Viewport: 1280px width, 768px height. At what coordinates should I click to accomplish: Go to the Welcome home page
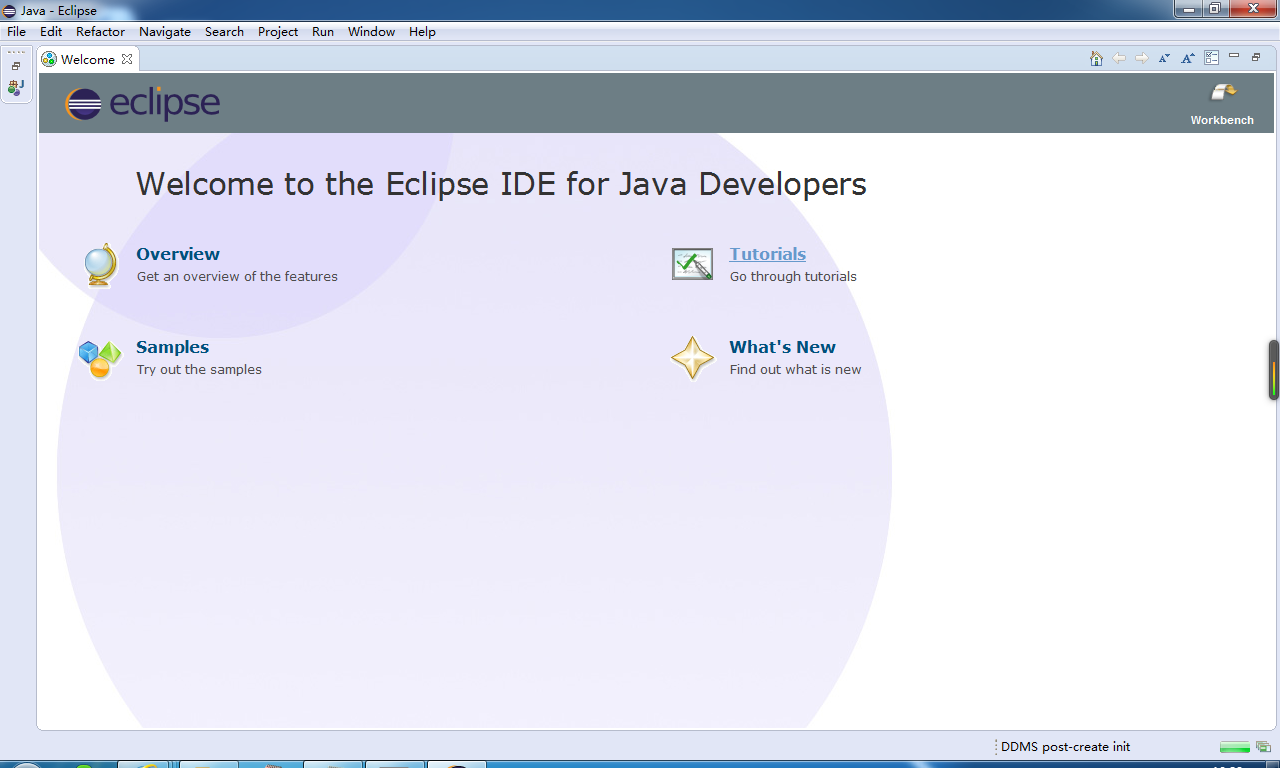tap(1096, 58)
